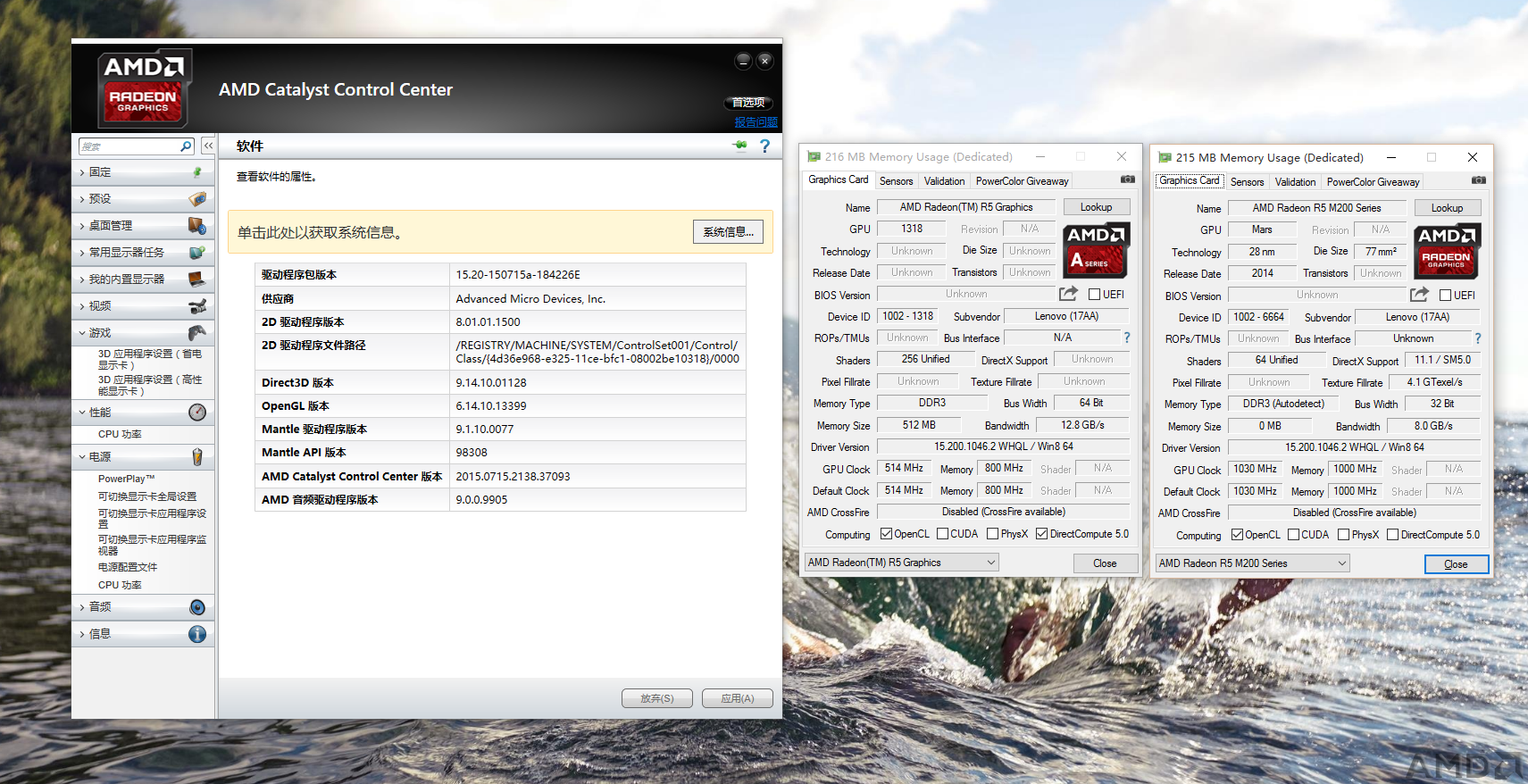Click the speaker icon beside 音频
The image size is (1528, 784).
pos(197,607)
